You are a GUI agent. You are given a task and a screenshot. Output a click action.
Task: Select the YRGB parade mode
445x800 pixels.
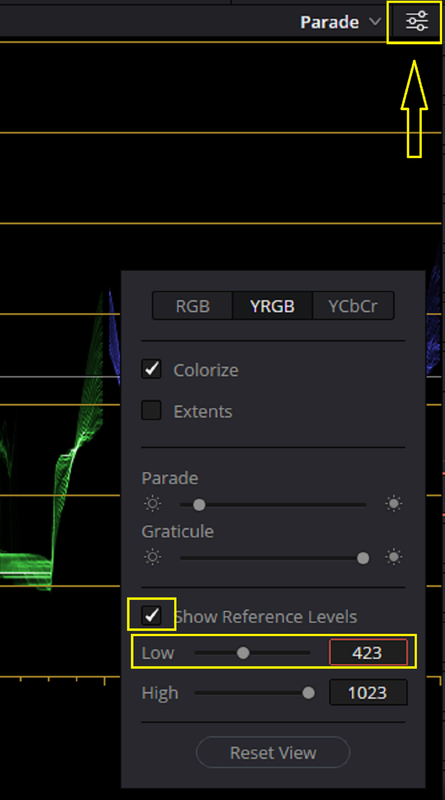click(x=272, y=306)
